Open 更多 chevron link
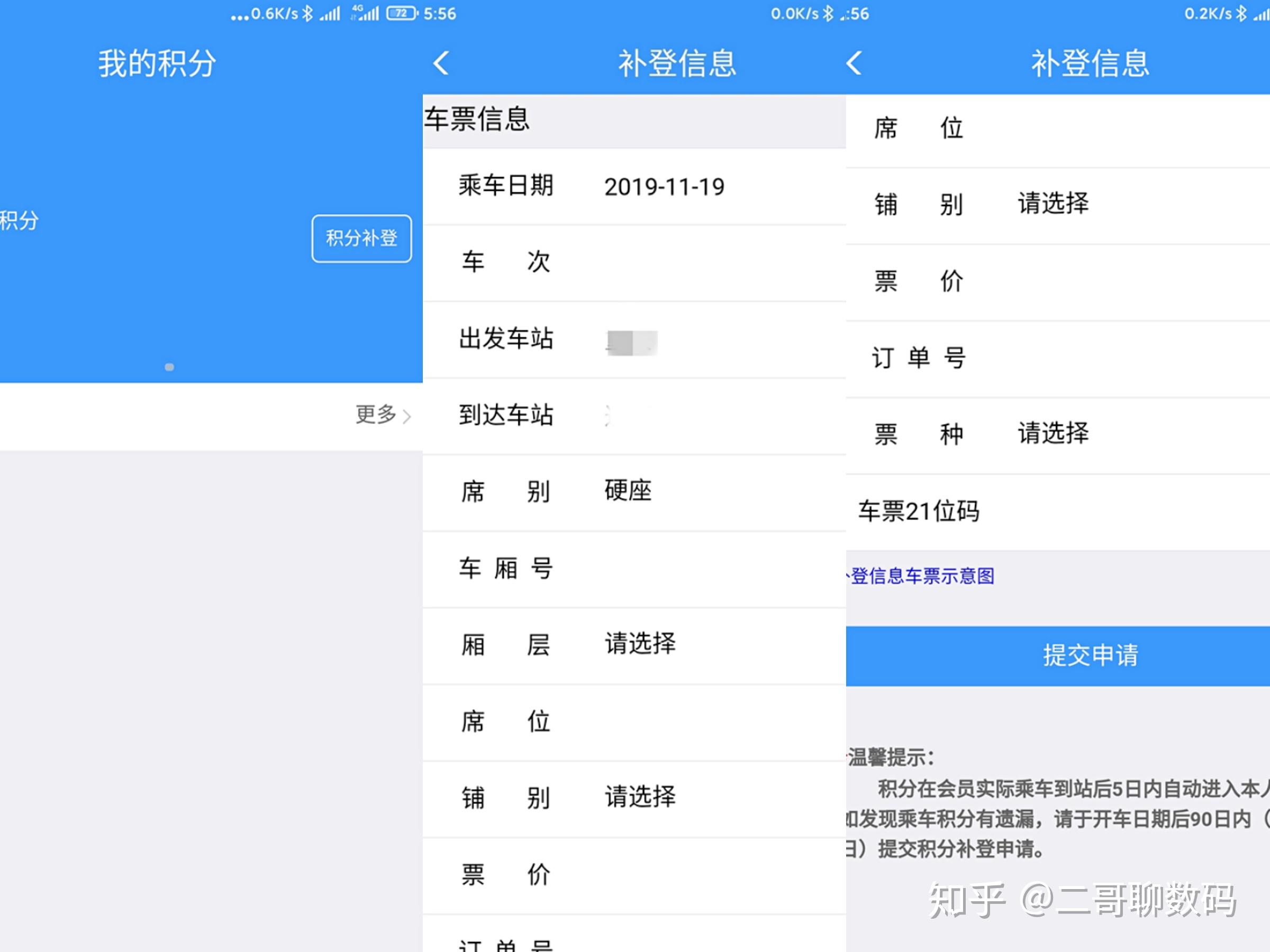1270x952 pixels. coord(383,414)
